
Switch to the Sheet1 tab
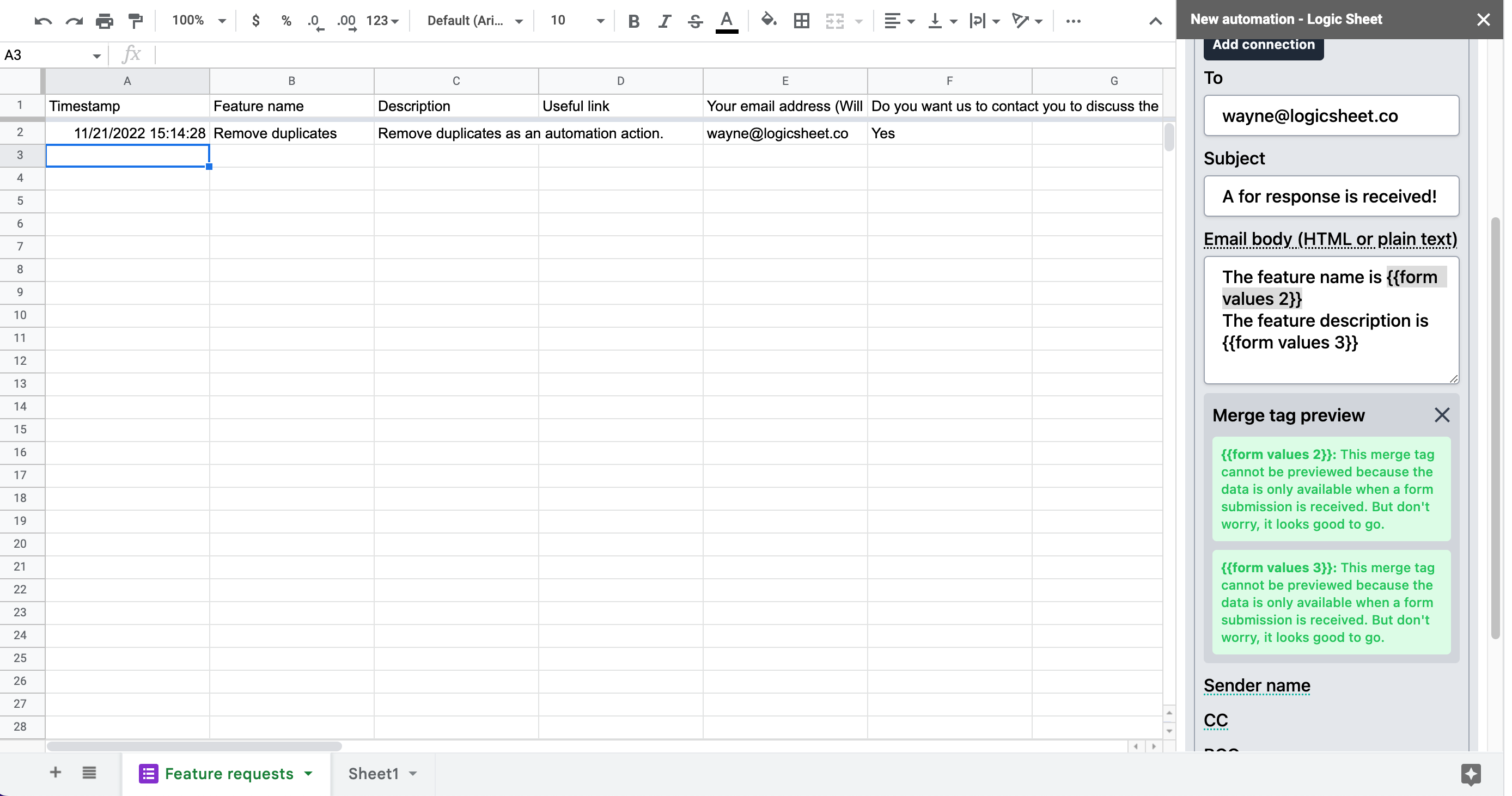[374, 774]
